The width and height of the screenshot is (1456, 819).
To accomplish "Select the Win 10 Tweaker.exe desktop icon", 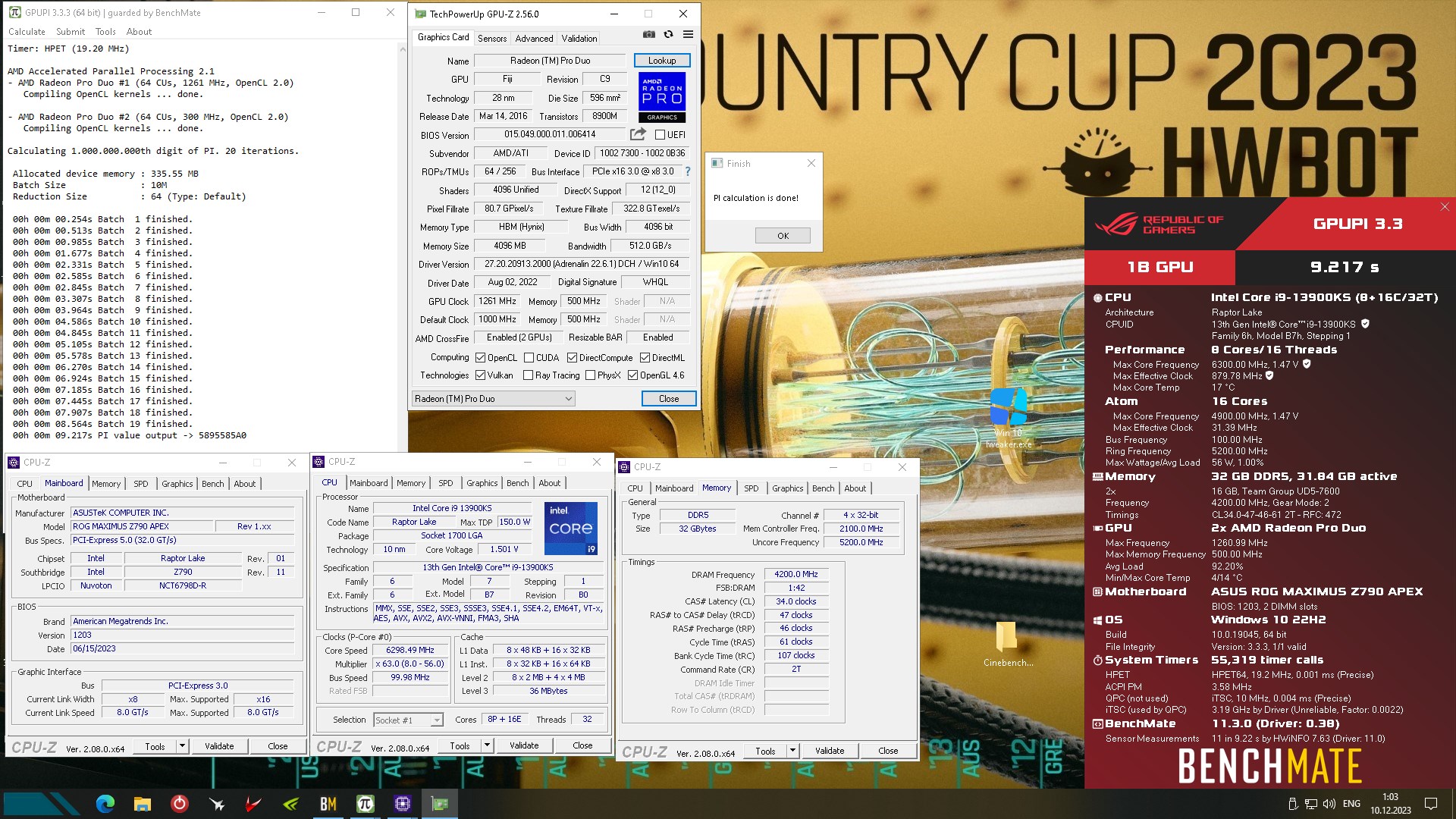I will tap(1008, 417).
